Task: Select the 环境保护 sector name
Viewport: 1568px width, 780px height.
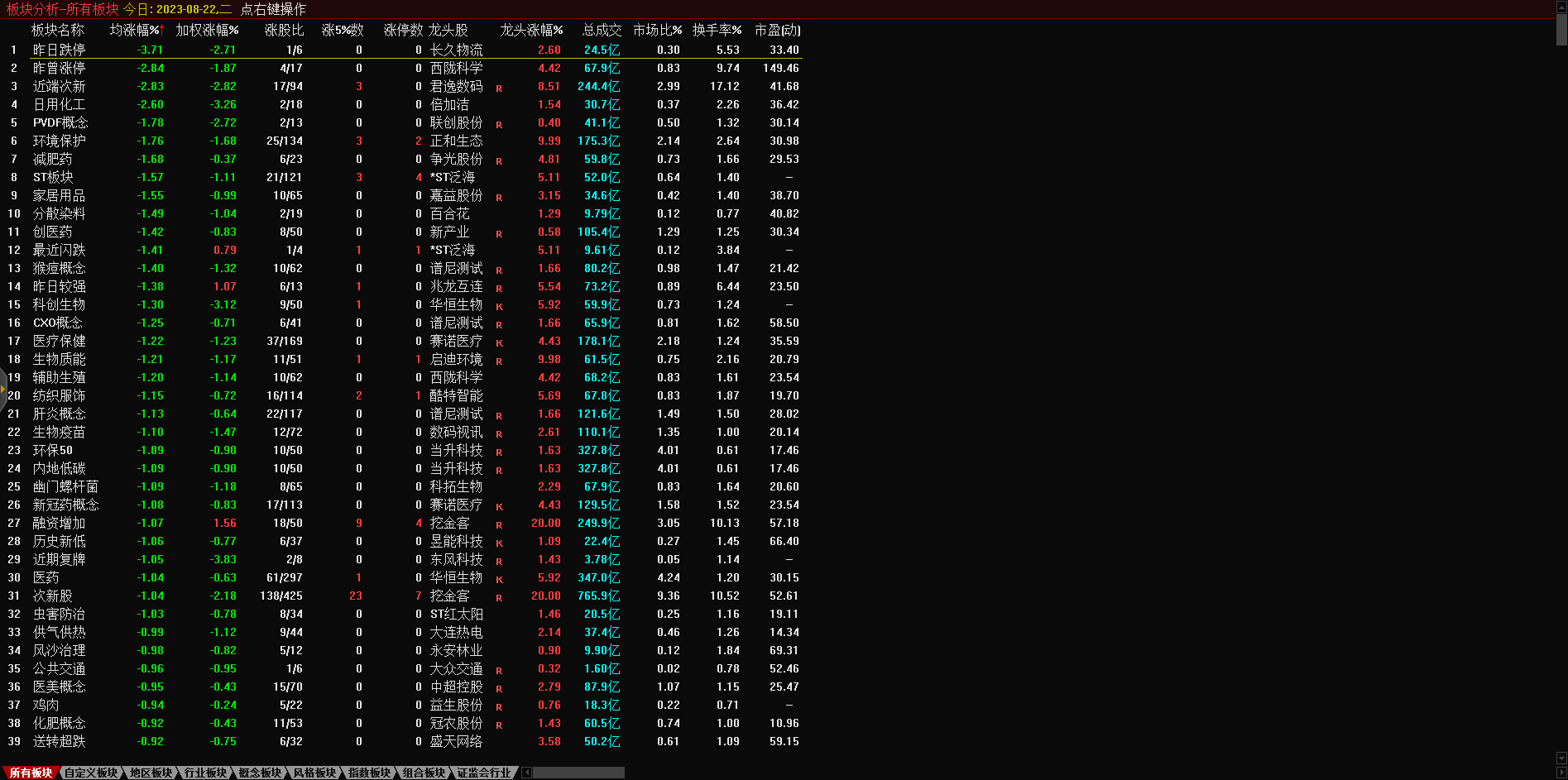Action: coord(59,141)
